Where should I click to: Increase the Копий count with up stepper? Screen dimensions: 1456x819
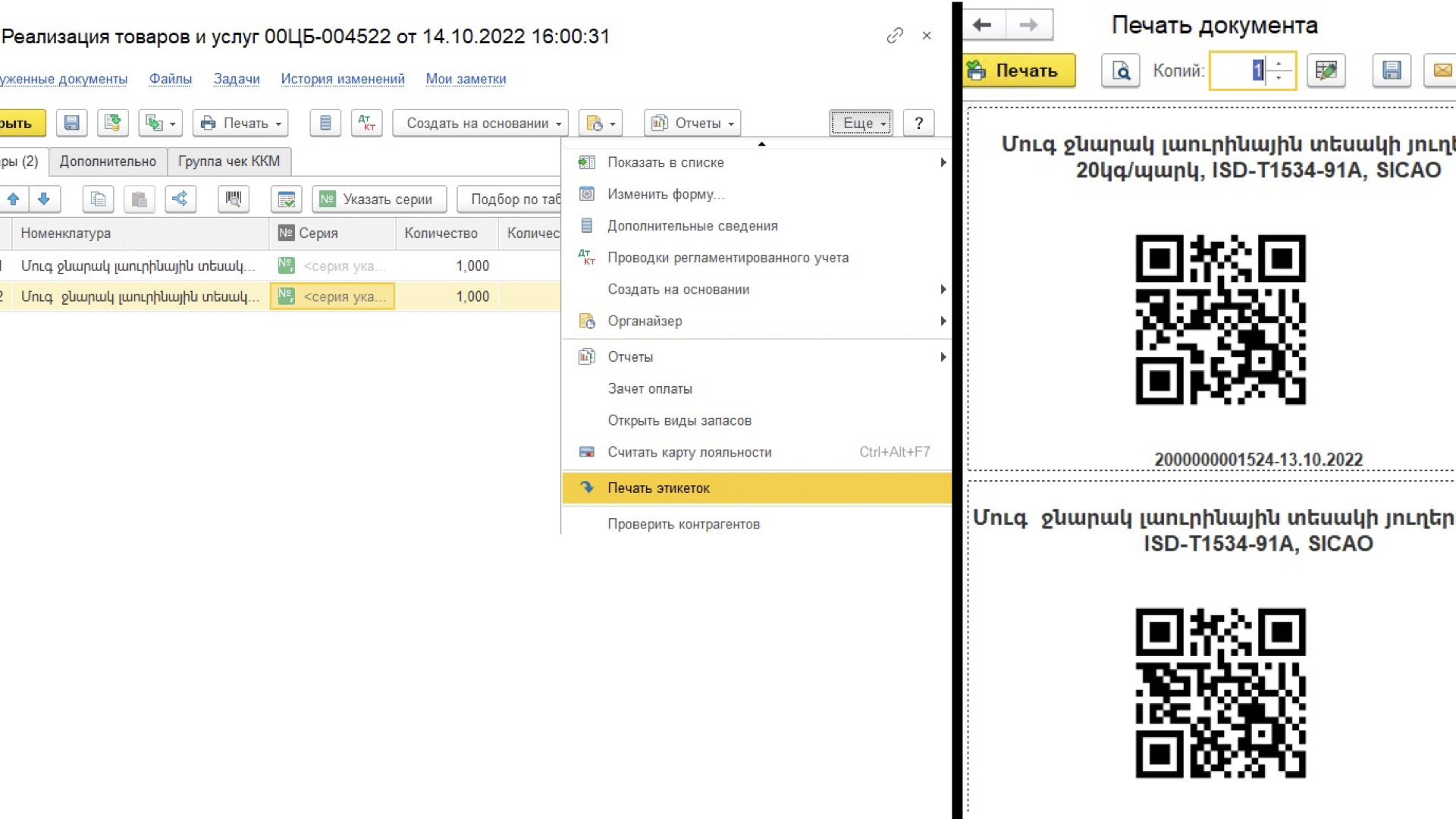1279,63
